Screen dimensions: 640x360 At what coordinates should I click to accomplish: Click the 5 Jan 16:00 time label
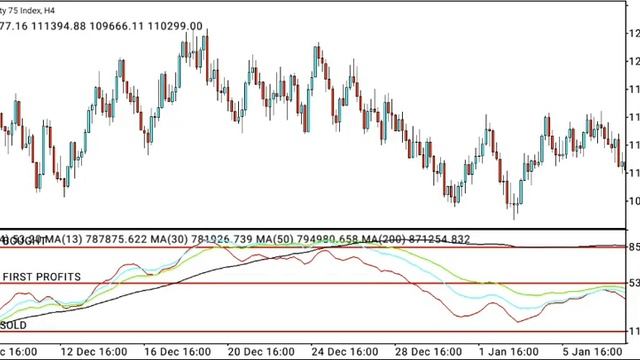coord(592,351)
